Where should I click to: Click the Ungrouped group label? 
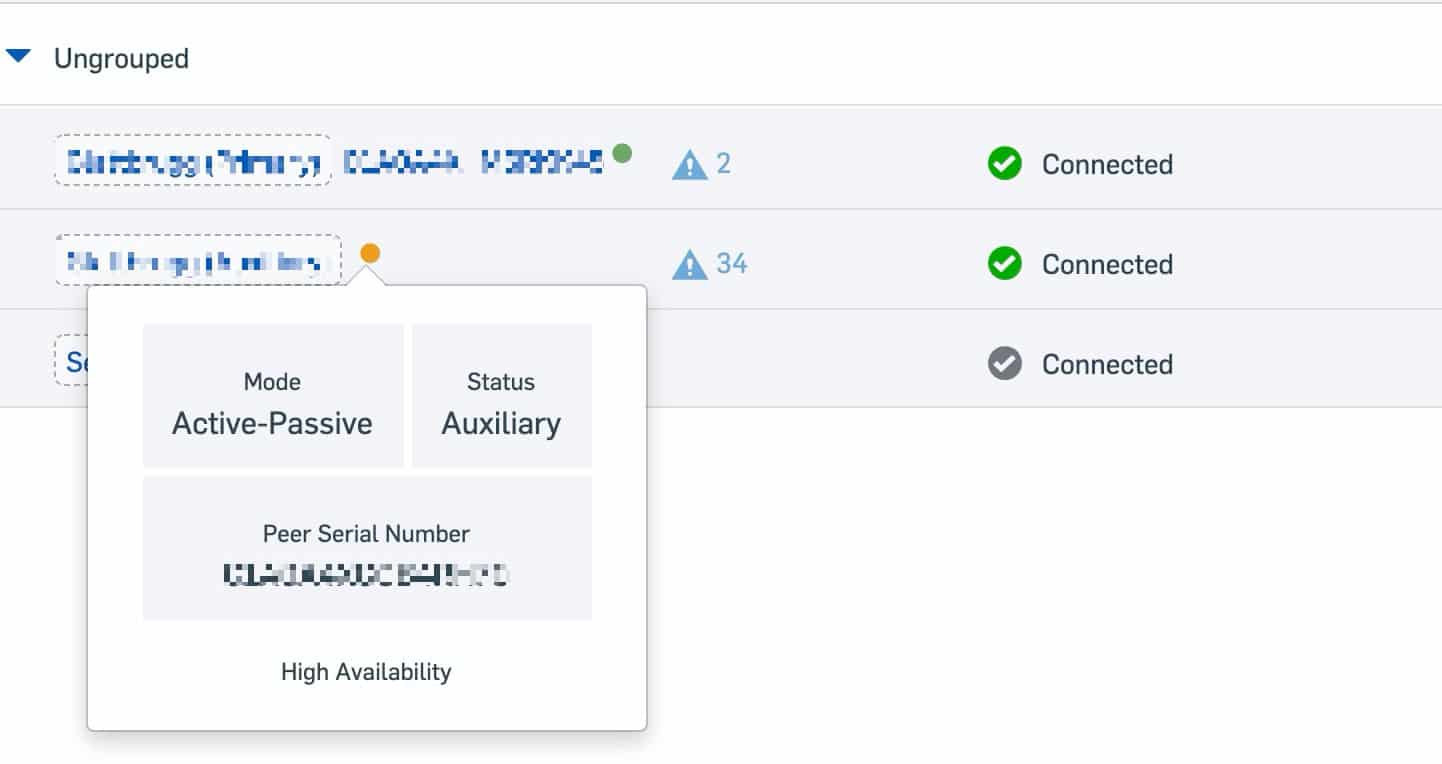121,59
